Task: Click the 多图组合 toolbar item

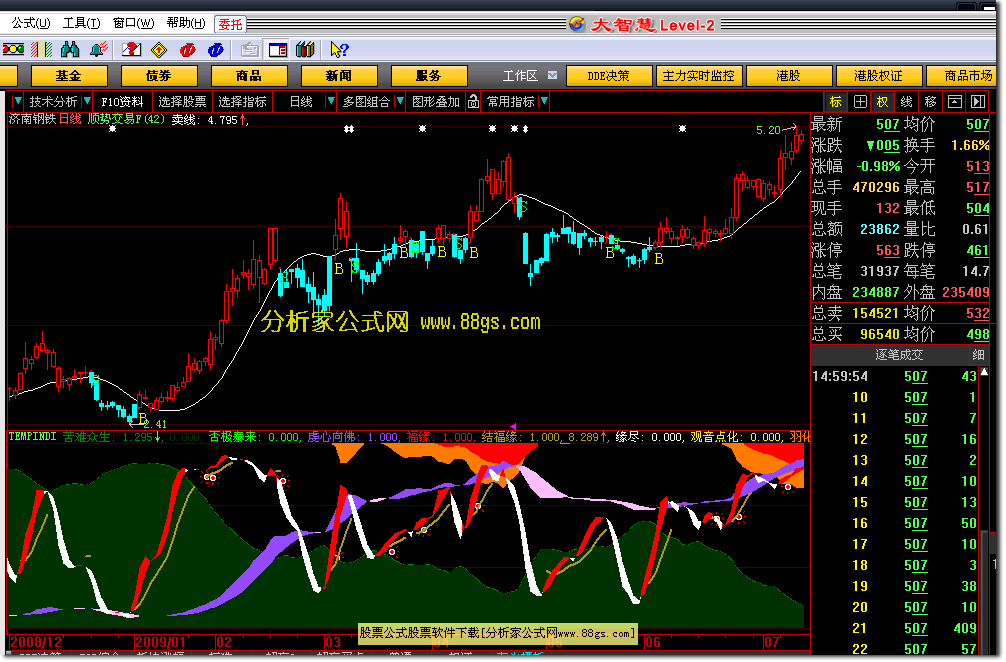Action: pyautogui.click(x=366, y=101)
